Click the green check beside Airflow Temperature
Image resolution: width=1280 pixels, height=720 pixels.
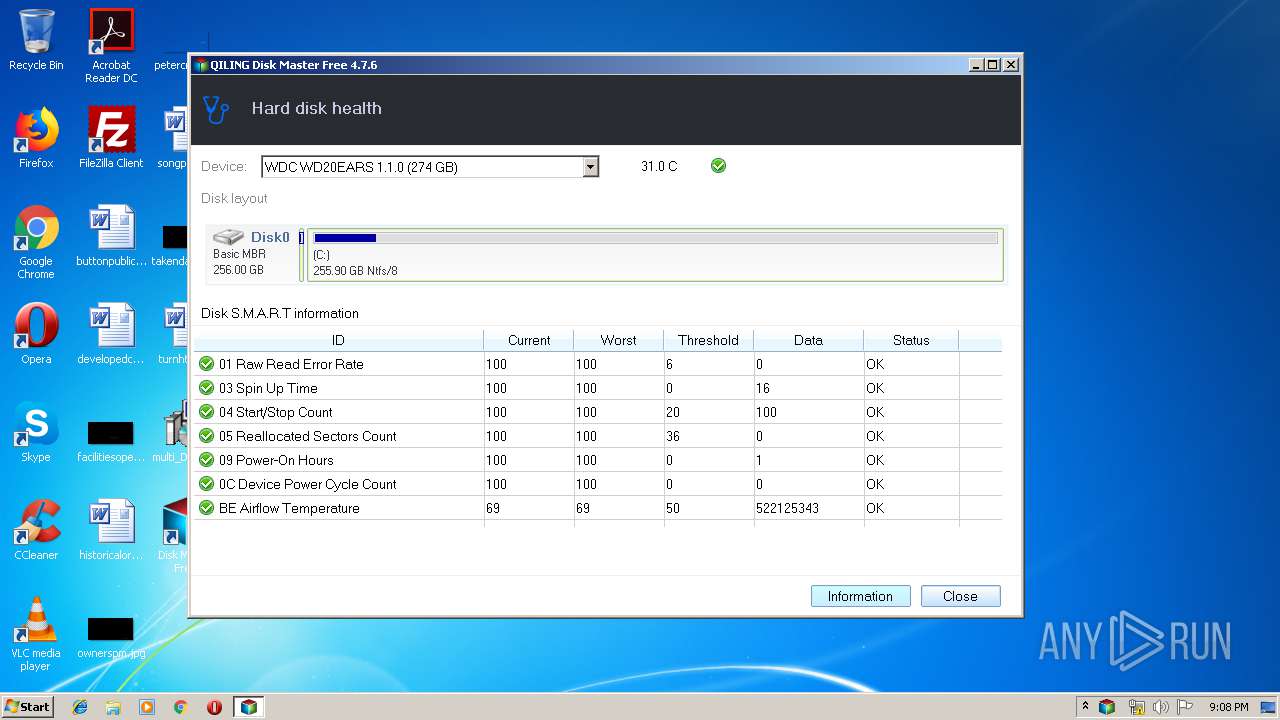coord(207,508)
